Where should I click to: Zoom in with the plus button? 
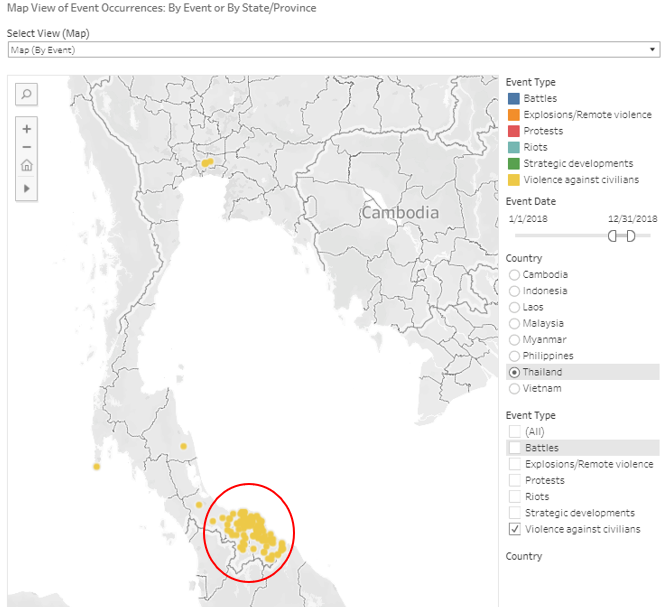click(x=27, y=129)
